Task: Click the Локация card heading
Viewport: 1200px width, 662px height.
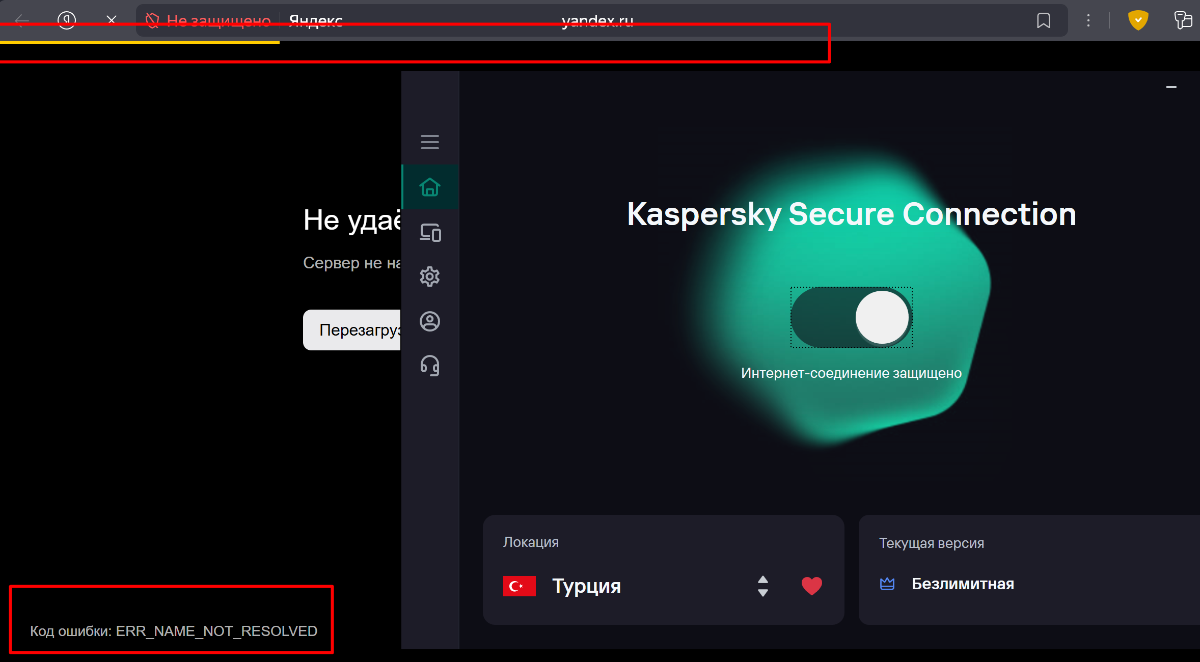Action: [531, 542]
